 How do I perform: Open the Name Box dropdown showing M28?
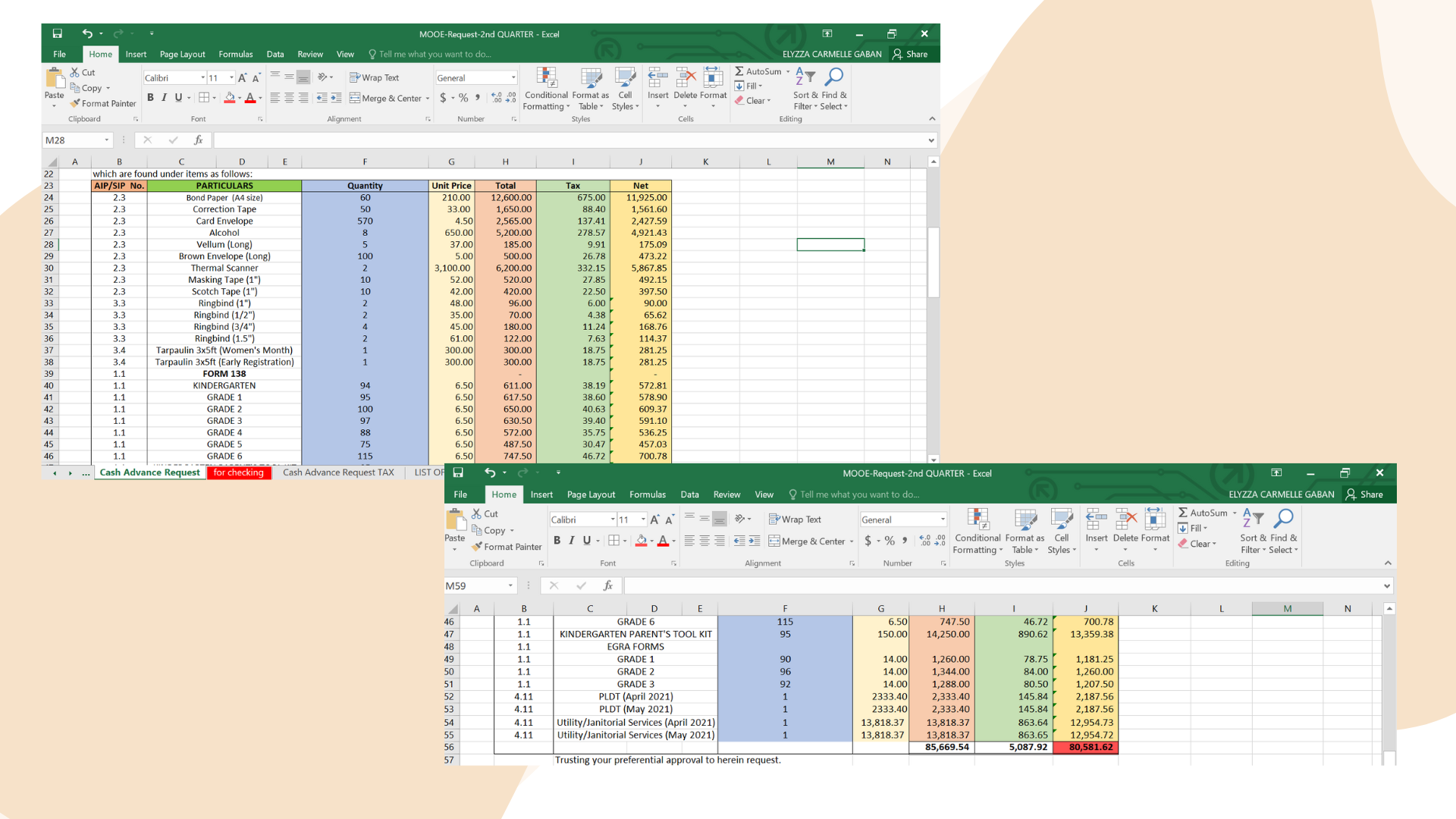[x=106, y=140]
